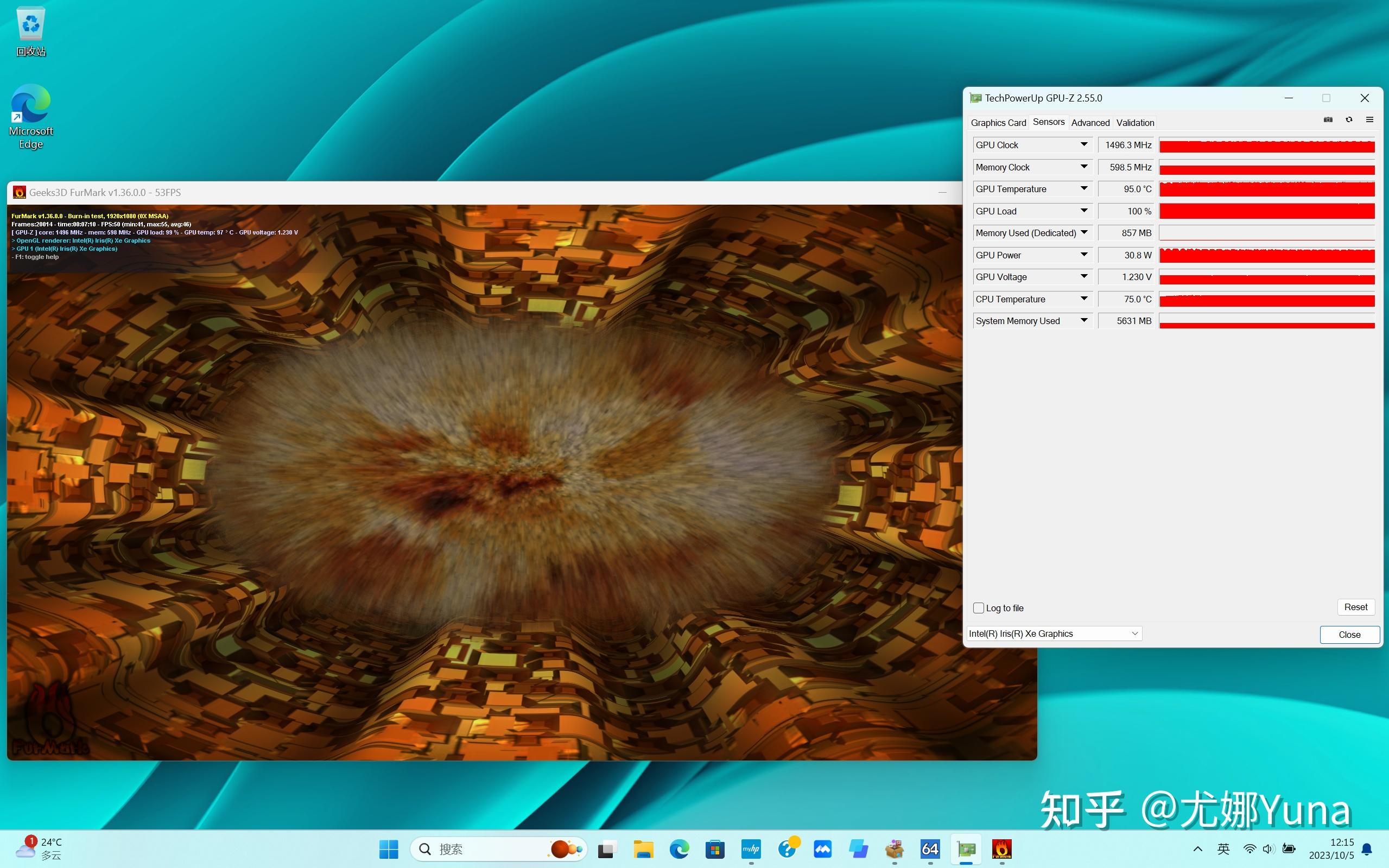Click the Reset button in GPU-Z
The width and height of the screenshot is (1389, 868).
click(x=1356, y=607)
